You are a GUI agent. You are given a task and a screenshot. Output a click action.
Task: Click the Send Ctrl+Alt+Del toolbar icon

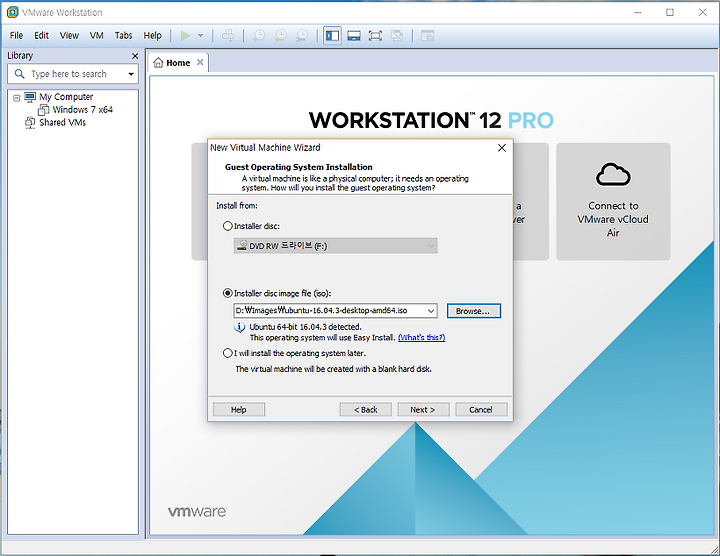click(228, 35)
